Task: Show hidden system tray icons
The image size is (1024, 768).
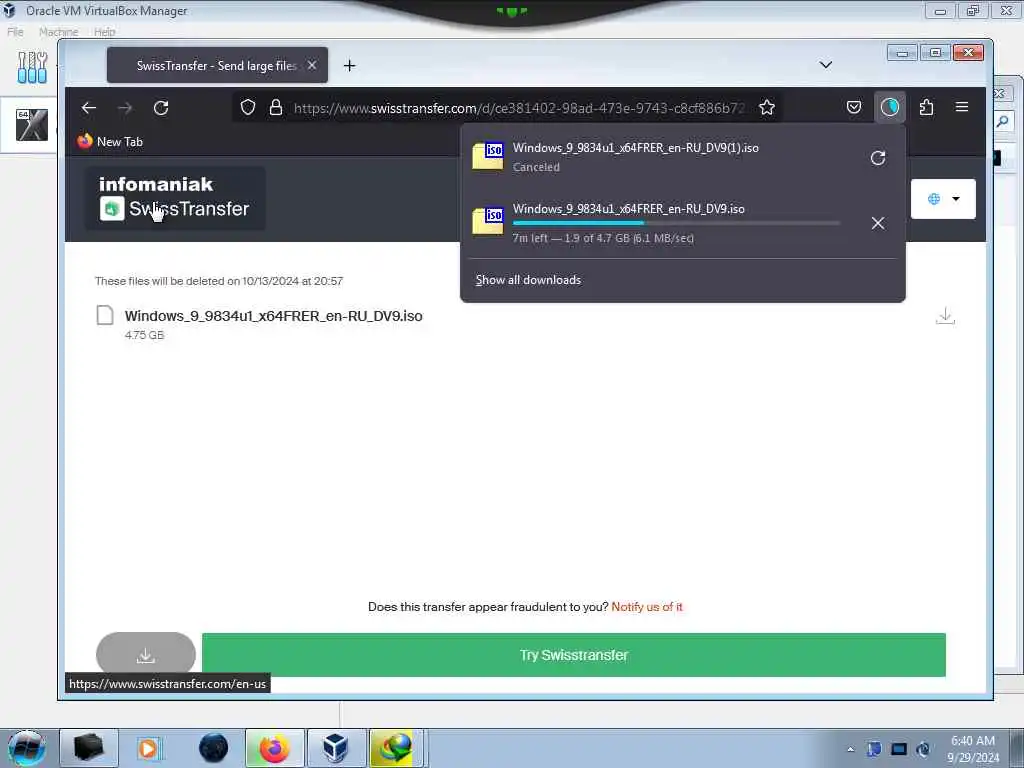Action: 850,749
